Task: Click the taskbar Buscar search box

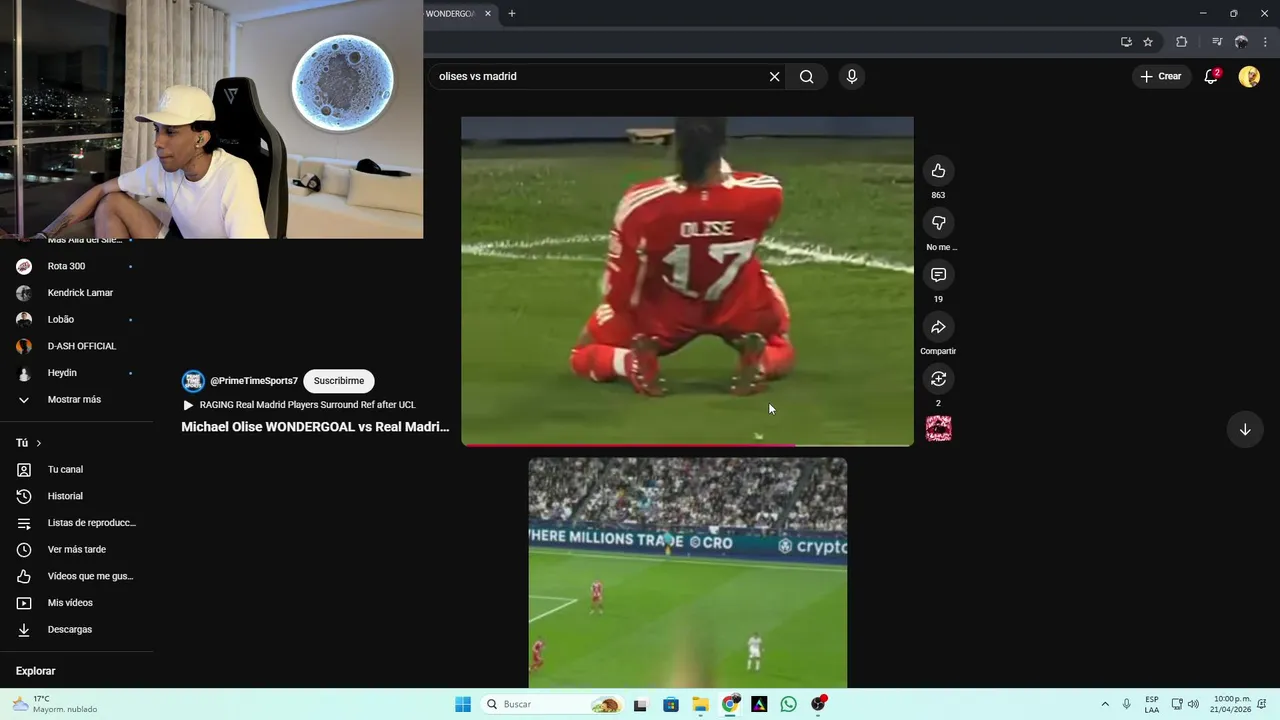Action: [x=551, y=704]
